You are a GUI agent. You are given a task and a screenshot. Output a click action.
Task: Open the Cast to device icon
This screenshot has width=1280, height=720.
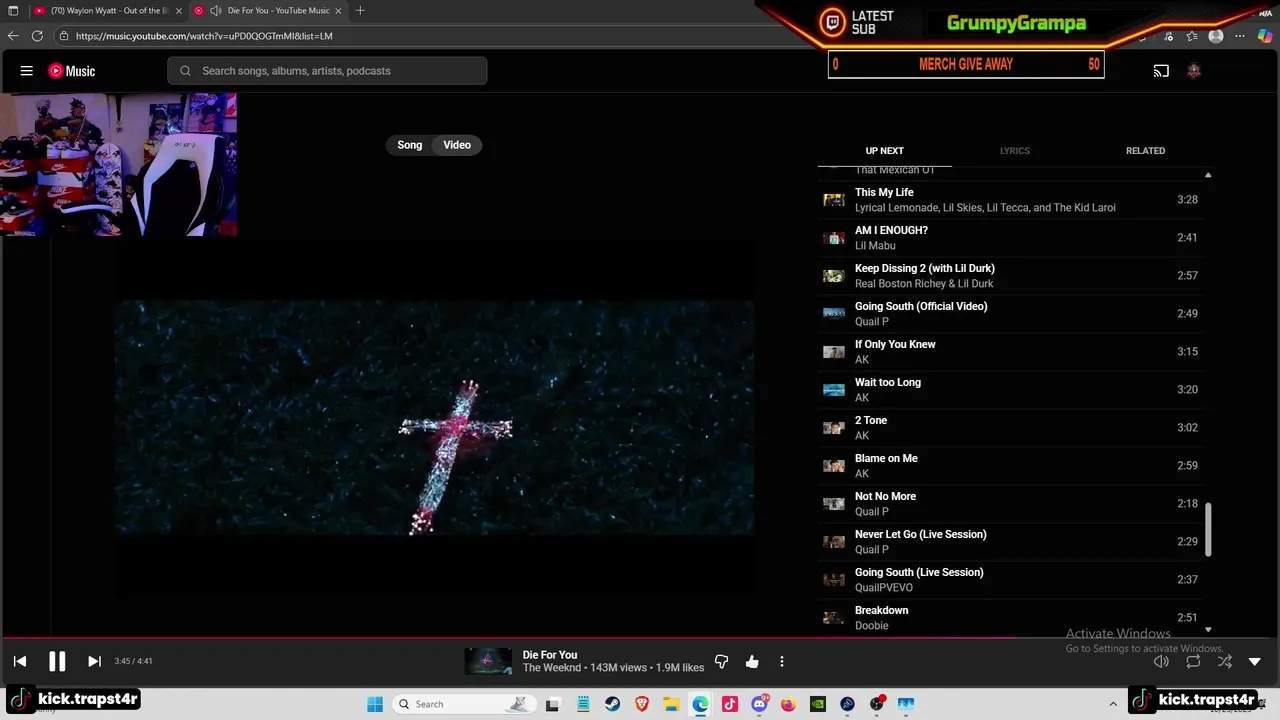coord(1161,71)
